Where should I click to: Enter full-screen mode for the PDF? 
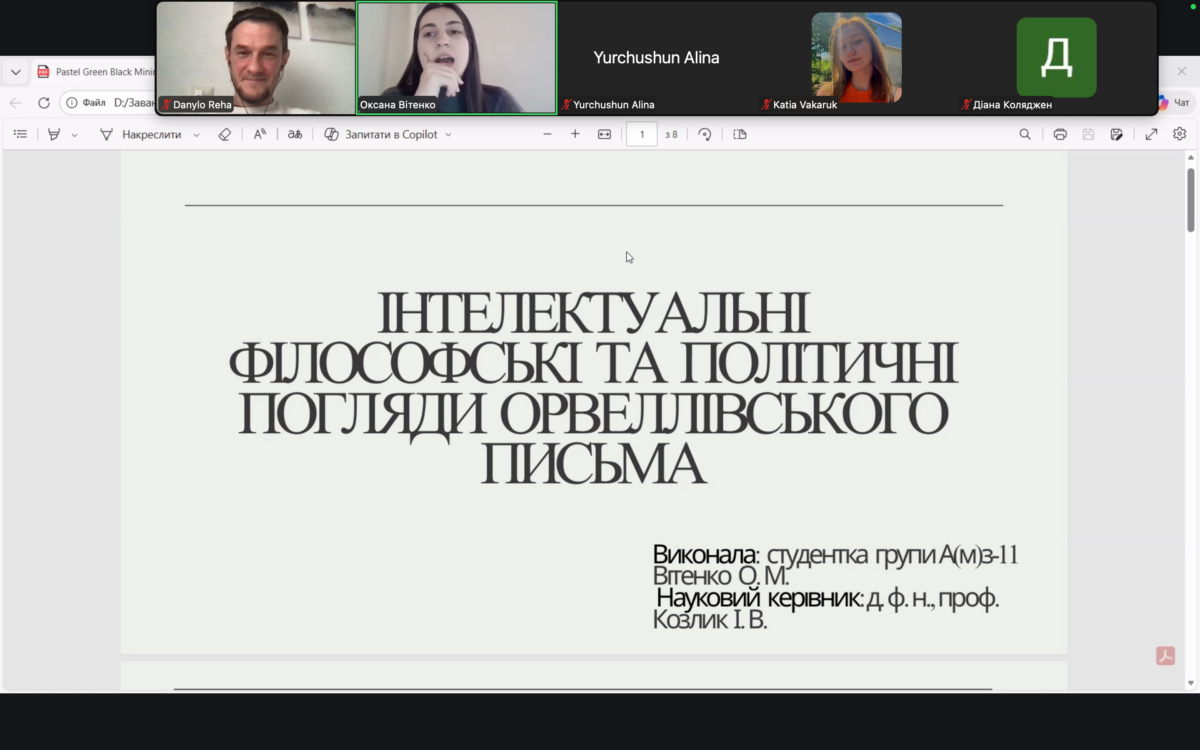pyautogui.click(x=1151, y=134)
